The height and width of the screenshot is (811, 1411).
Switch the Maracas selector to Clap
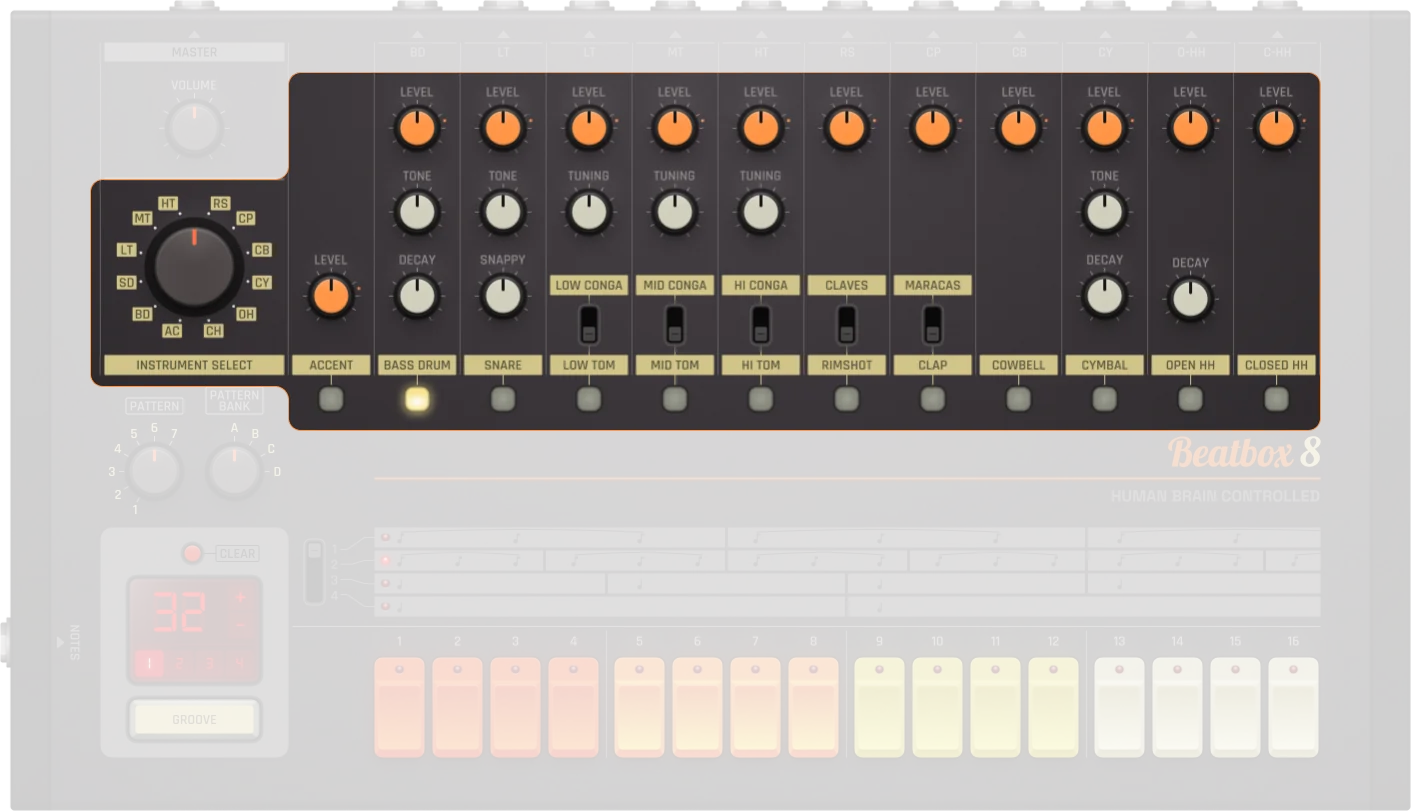pos(932,322)
